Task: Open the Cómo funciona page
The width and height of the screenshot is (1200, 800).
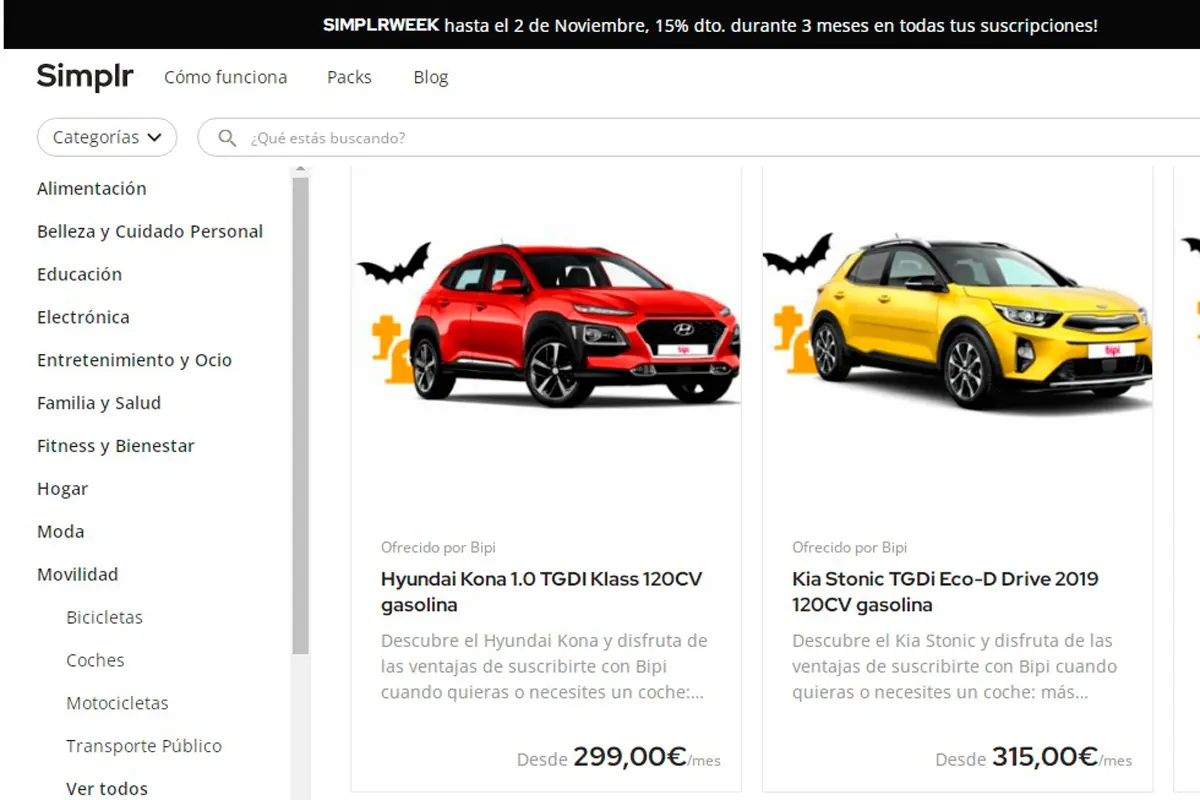Action: point(225,77)
